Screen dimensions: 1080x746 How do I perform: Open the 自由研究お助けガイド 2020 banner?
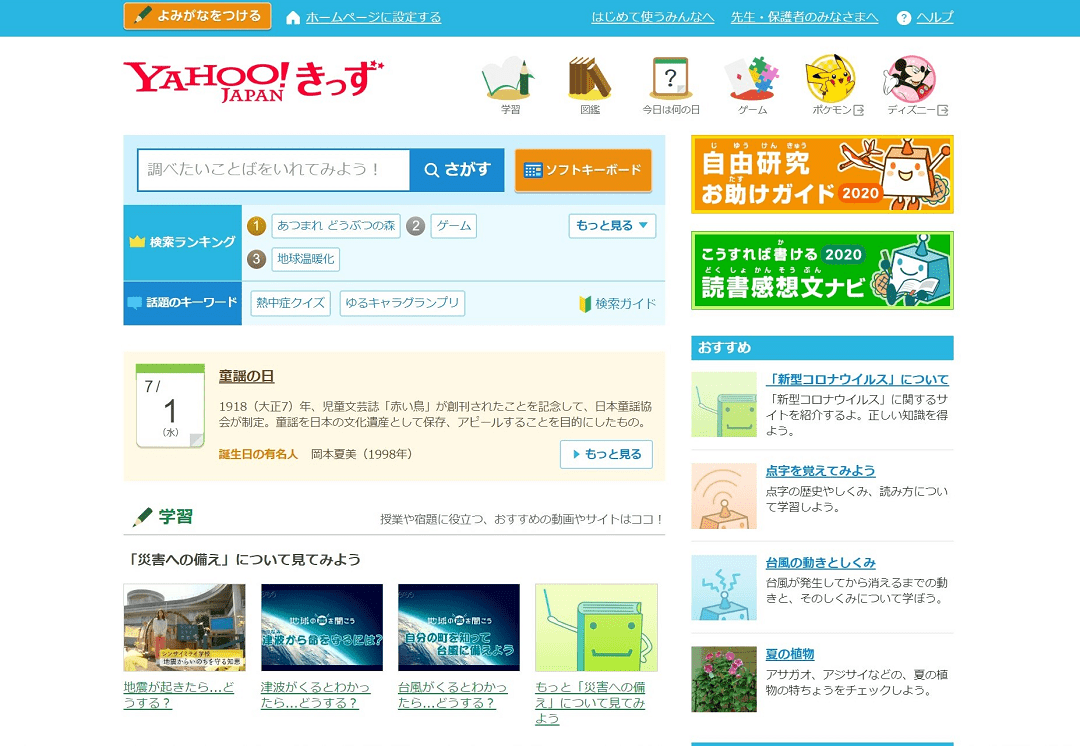pos(822,174)
